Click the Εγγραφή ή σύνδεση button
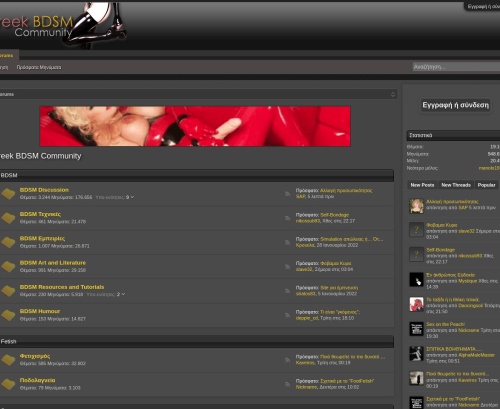Viewport: 500px width, 409px height. pyautogui.click(x=455, y=105)
